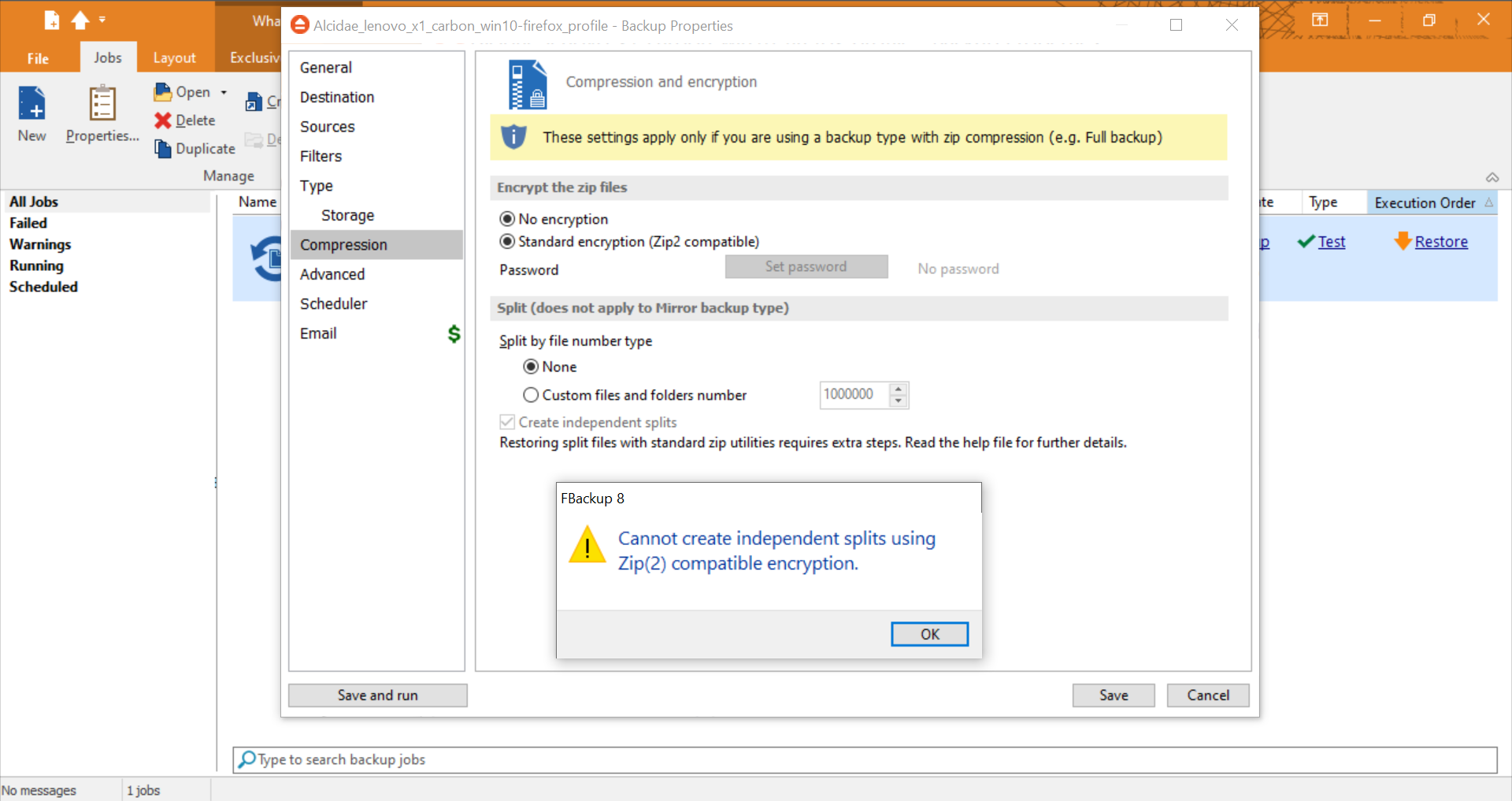This screenshot has width=1512, height=801.
Task: Open the File menu tab
Action: tap(38, 58)
